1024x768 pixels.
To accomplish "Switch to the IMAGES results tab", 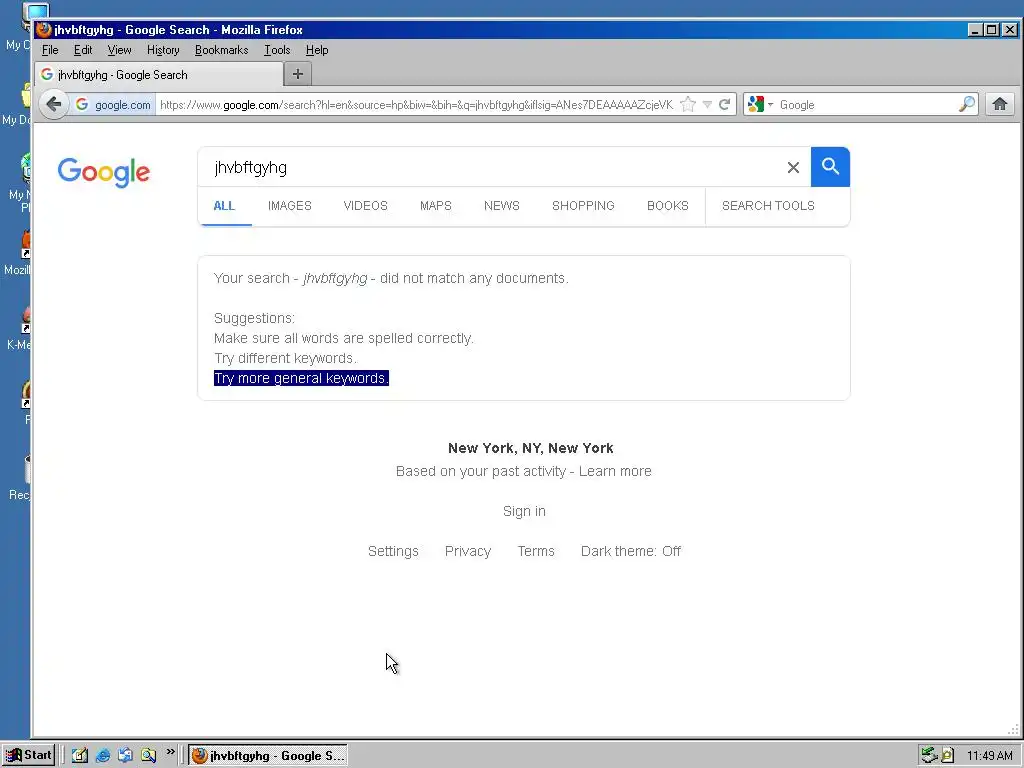I will [x=289, y=206].
